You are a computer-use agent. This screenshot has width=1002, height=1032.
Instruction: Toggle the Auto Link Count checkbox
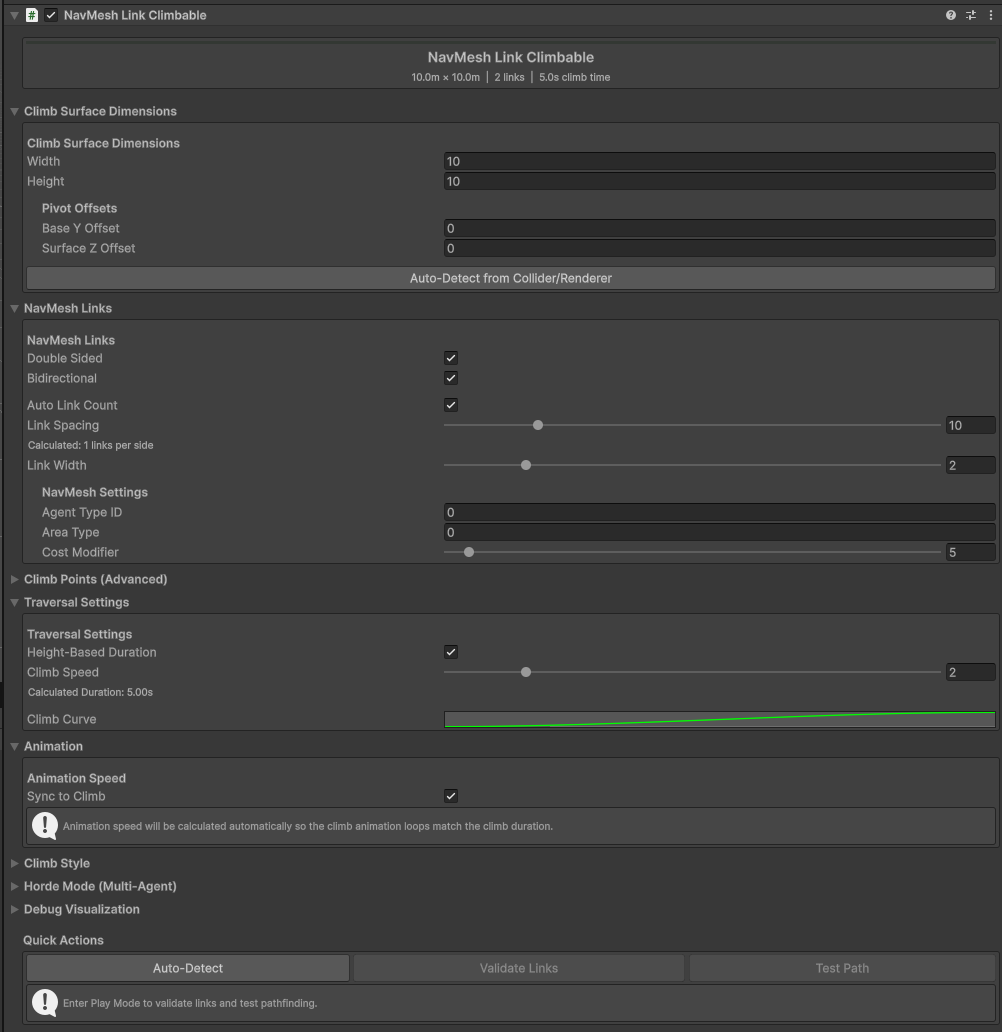point(451,405)
